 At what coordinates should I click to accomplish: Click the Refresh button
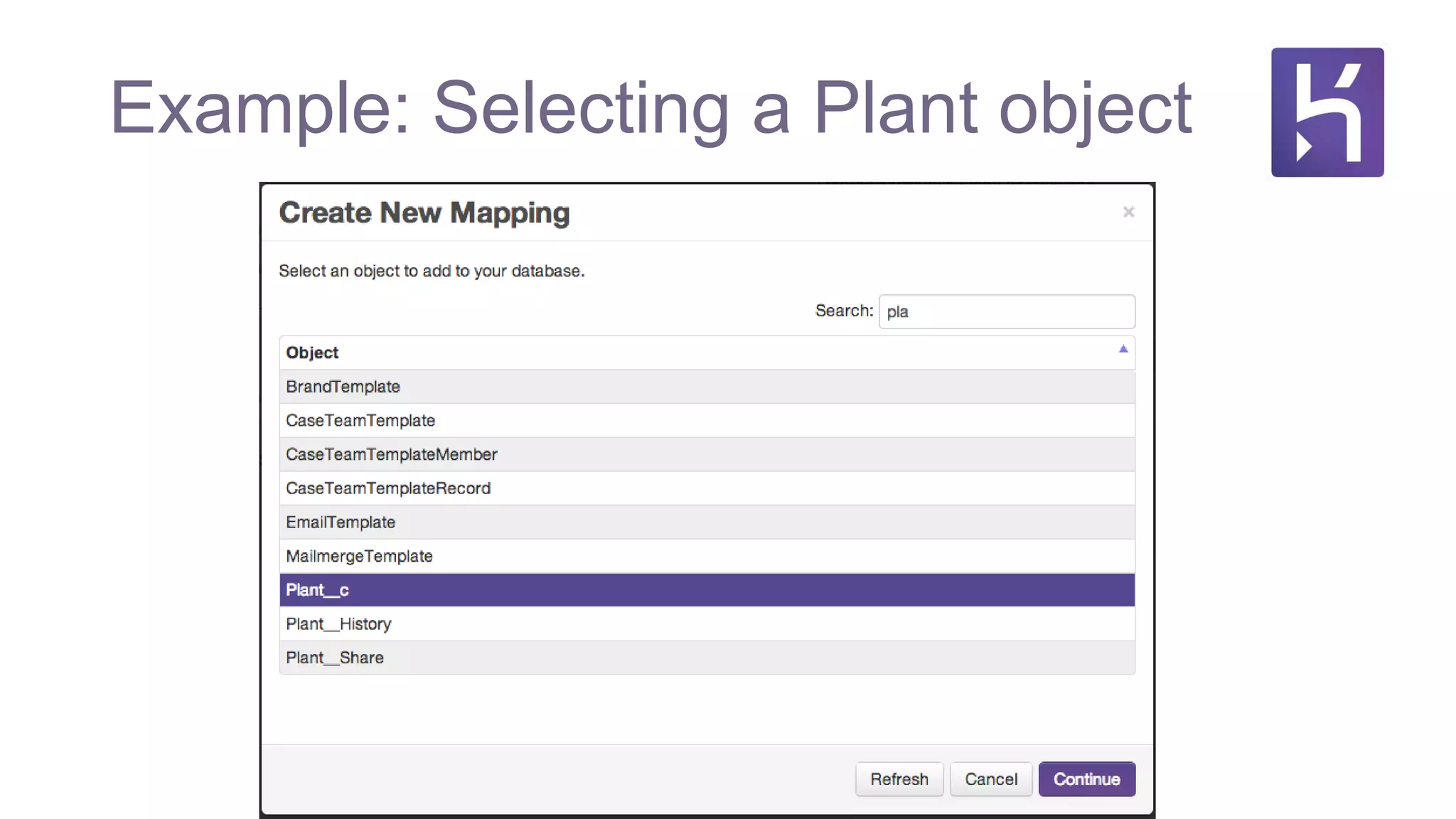pos(899,779)
